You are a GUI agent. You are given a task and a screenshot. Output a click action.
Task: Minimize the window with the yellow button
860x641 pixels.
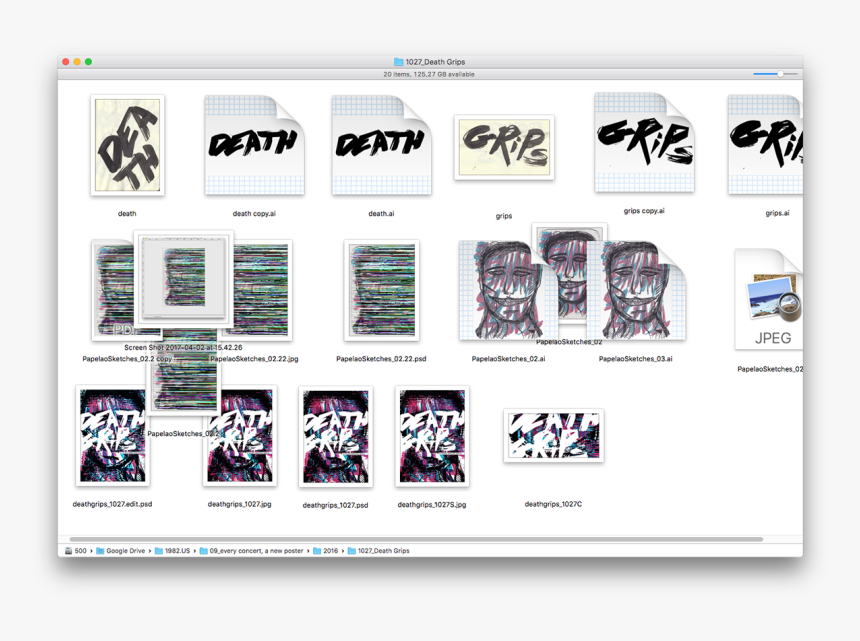(77, 62)
